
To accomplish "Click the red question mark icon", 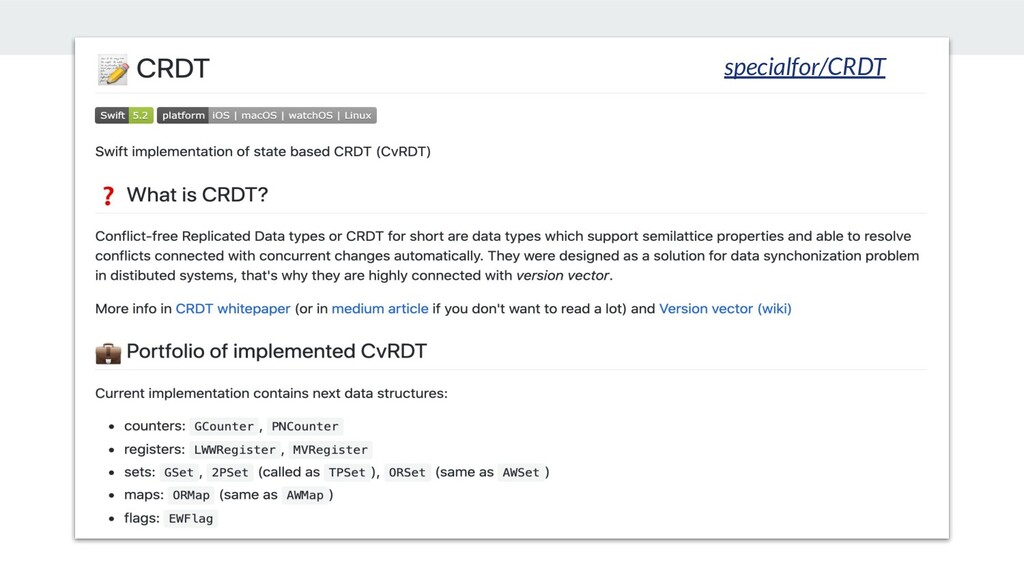I will click(108, 195).
